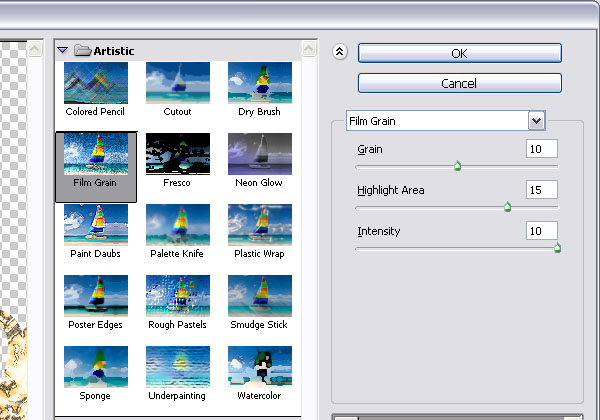Select the Paint Daubs filter thumbnail
The width and height of the screenshot is (600, 420).
coord(95,226)
